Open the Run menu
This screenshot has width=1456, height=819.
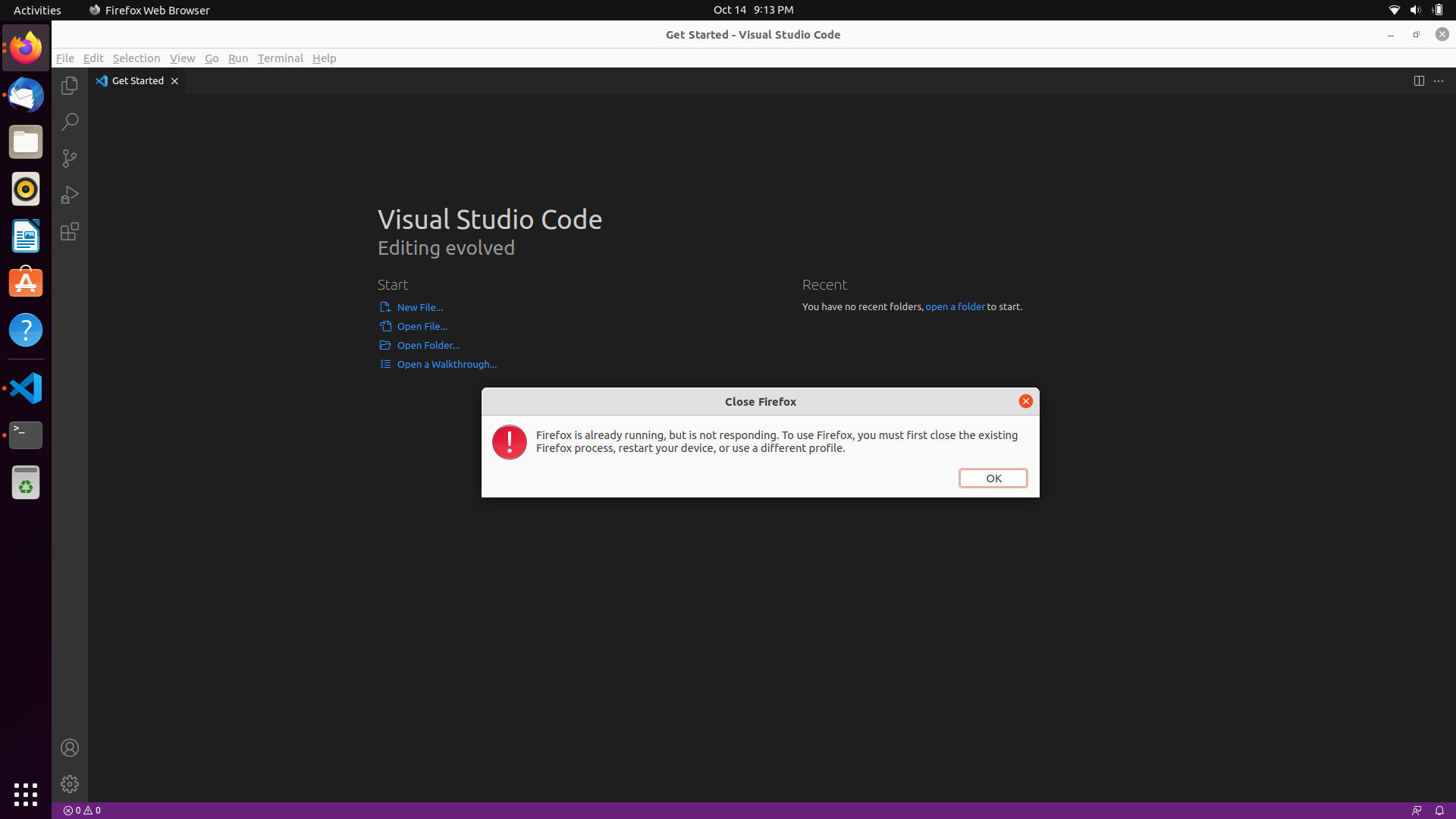pyautogui.click(x=238, y=58)
